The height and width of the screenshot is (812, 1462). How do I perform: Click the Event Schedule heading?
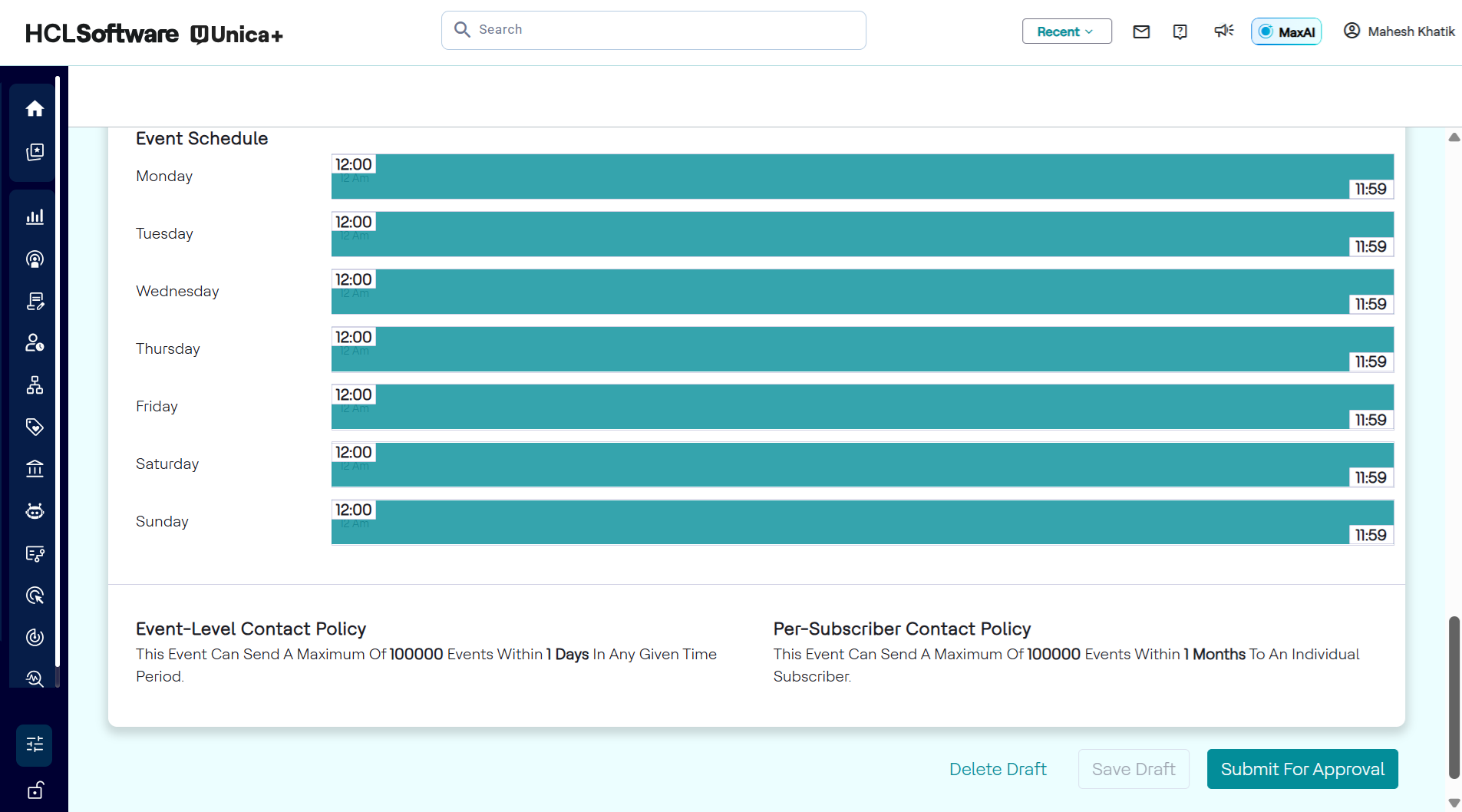(x=202, y=138)
